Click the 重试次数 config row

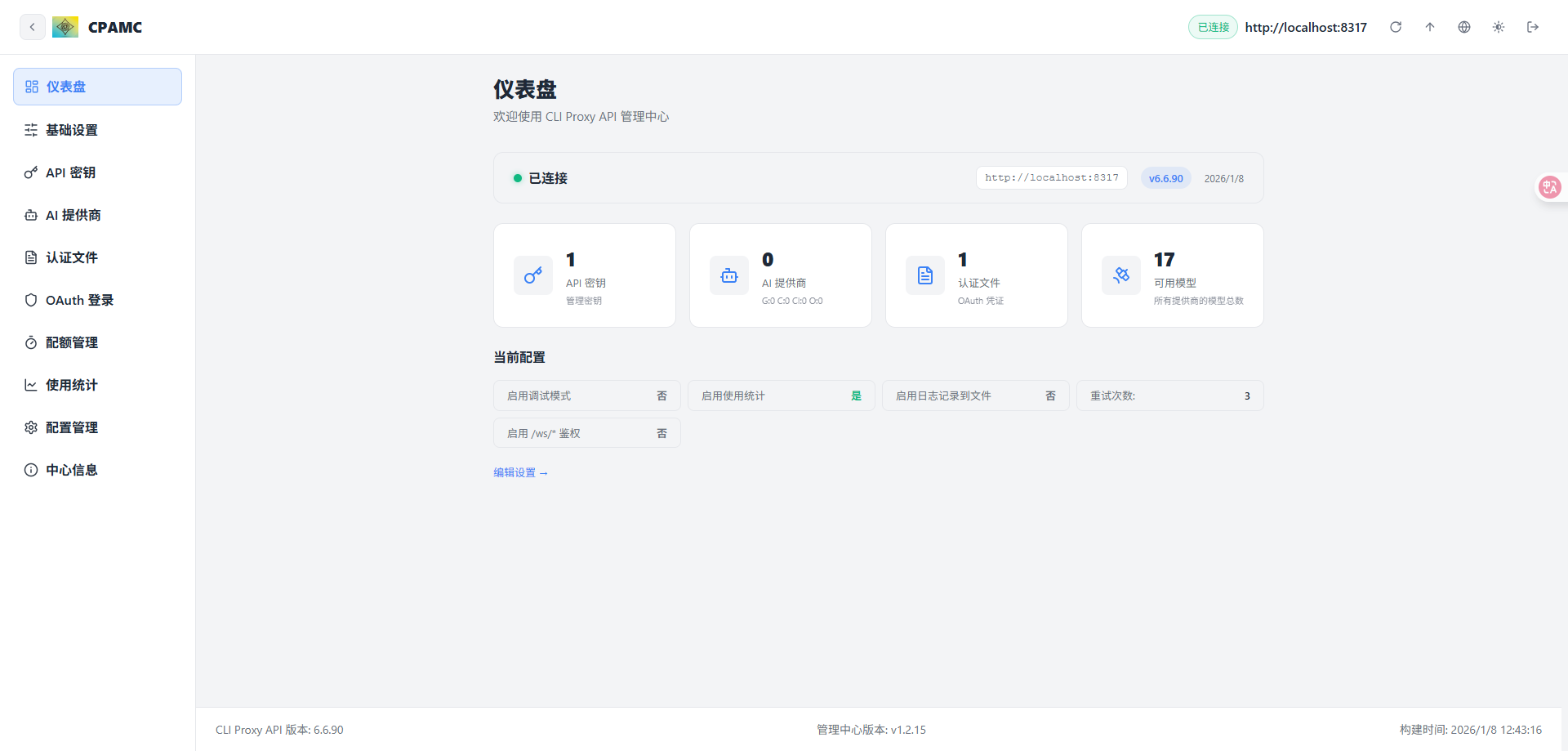click(x=1170, y=396)
